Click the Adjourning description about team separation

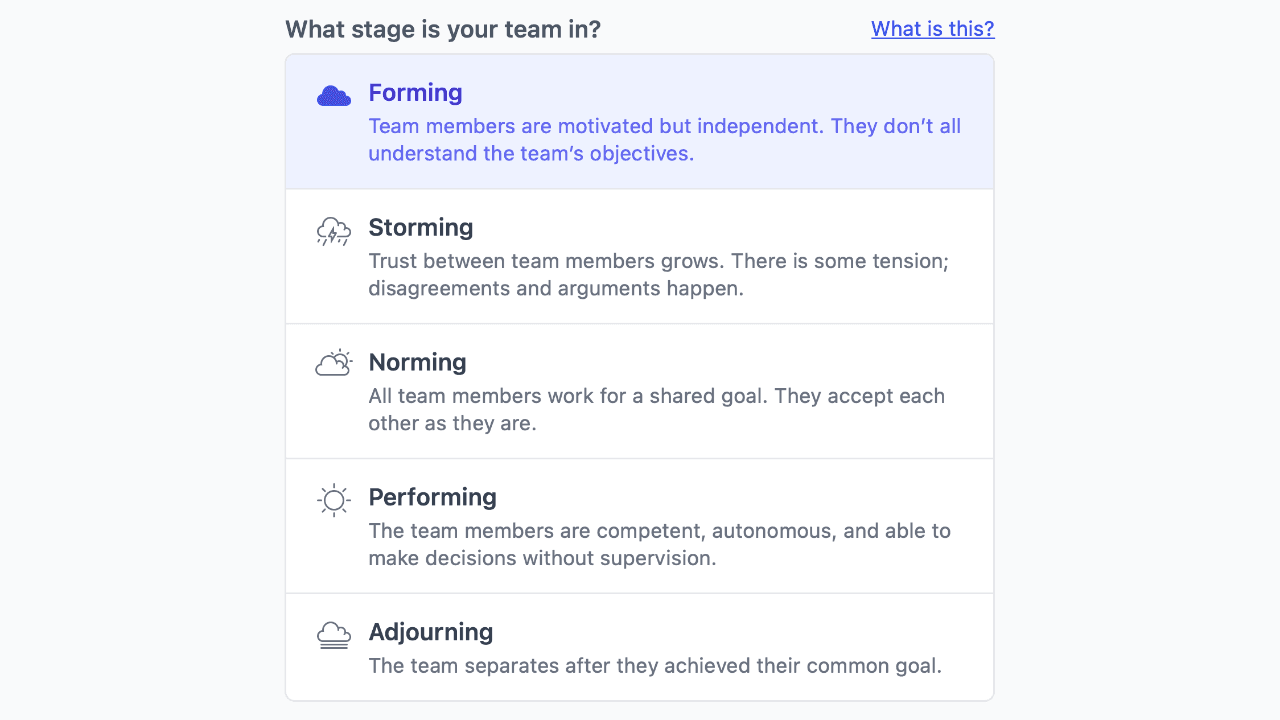[x=653, y=665]
